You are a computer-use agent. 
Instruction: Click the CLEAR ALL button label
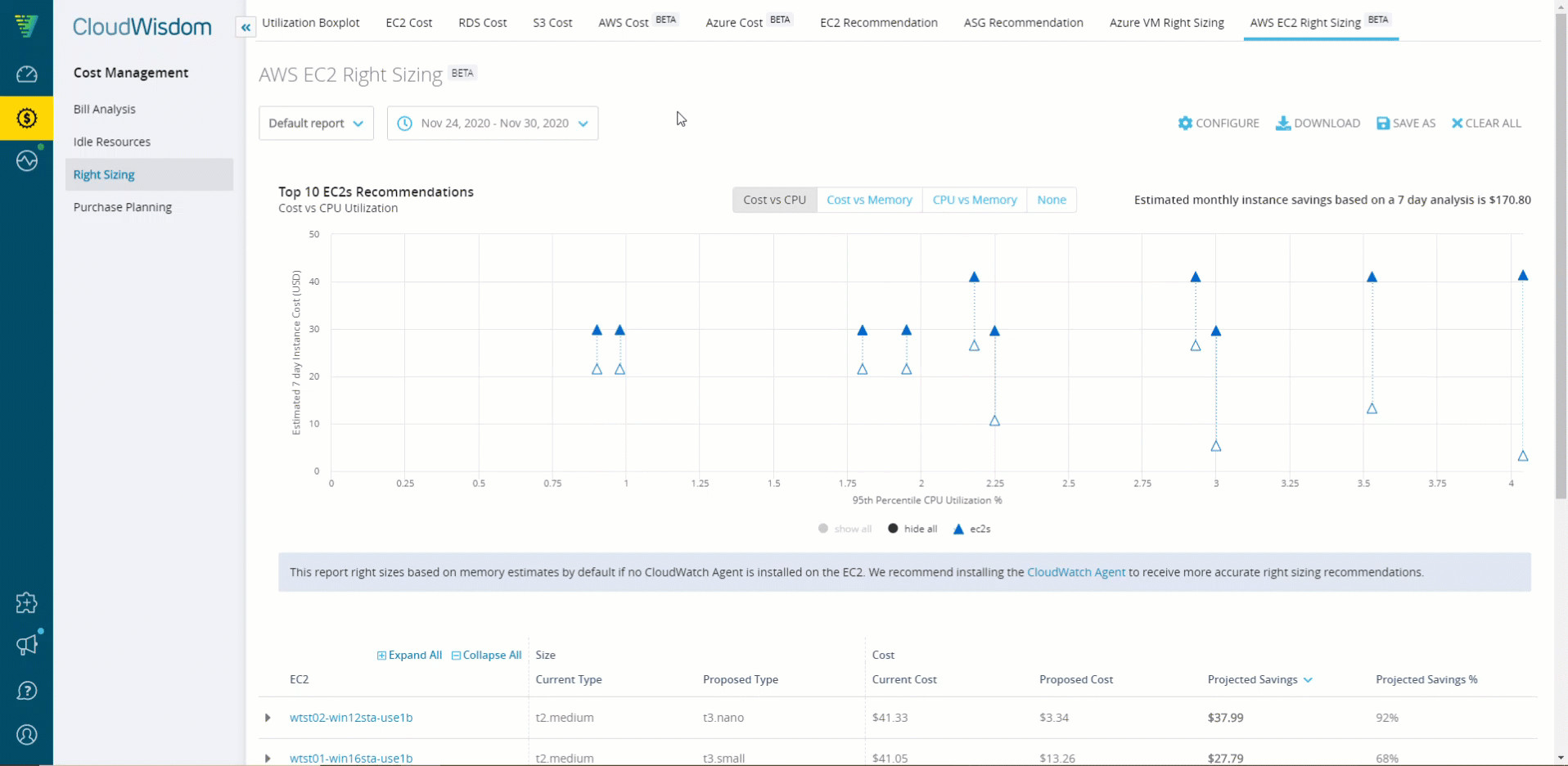1493,123
